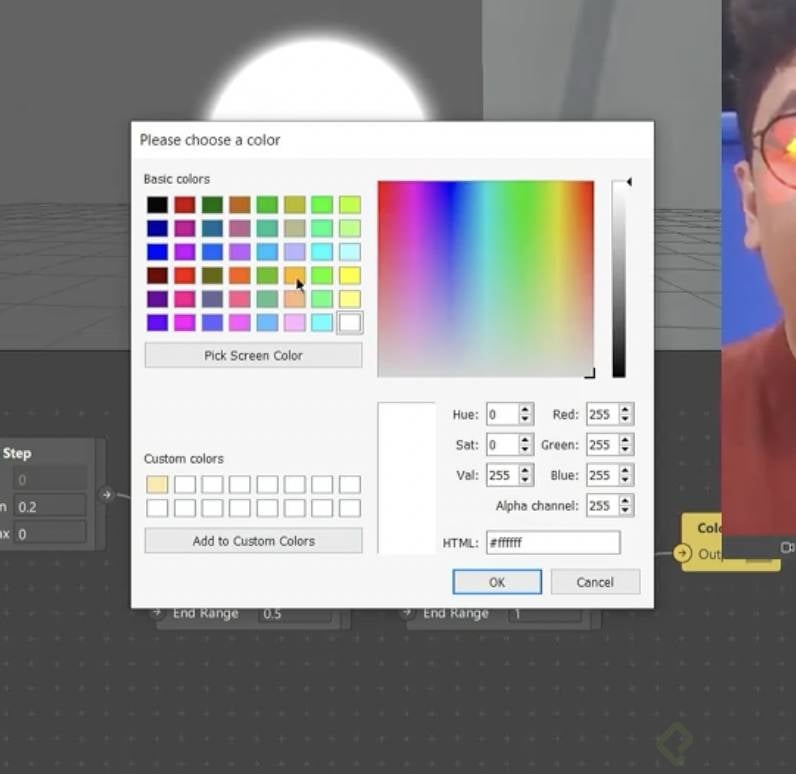
Task: Select the white basic color swatch
Action: click(x=350, y=323)
